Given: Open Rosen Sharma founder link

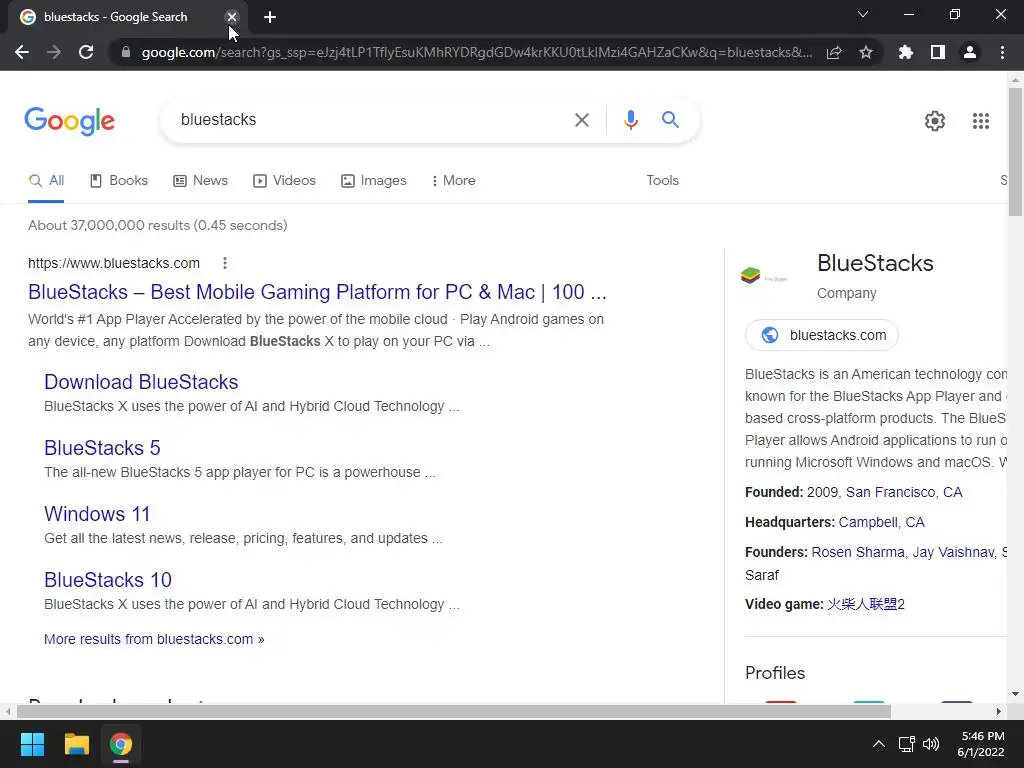Looking at the screenshot, I should tap(857, 552).
